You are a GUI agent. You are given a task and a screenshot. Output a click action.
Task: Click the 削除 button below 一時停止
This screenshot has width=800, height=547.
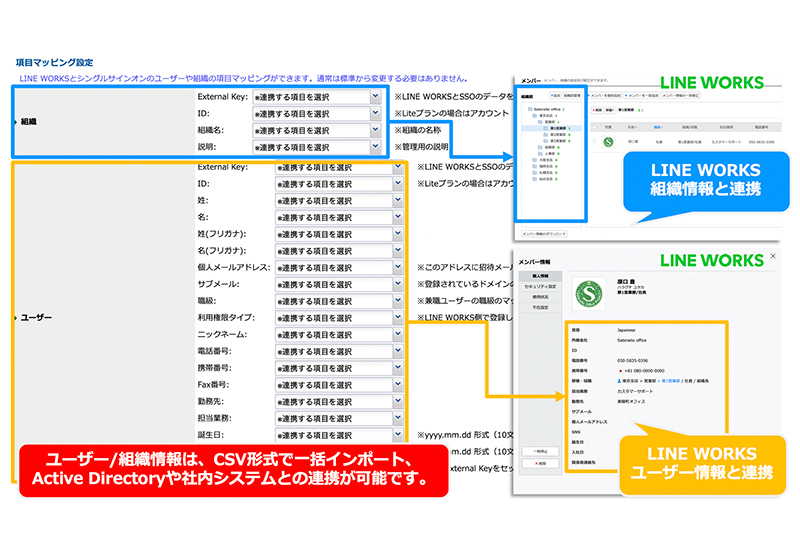pos(540,463)
